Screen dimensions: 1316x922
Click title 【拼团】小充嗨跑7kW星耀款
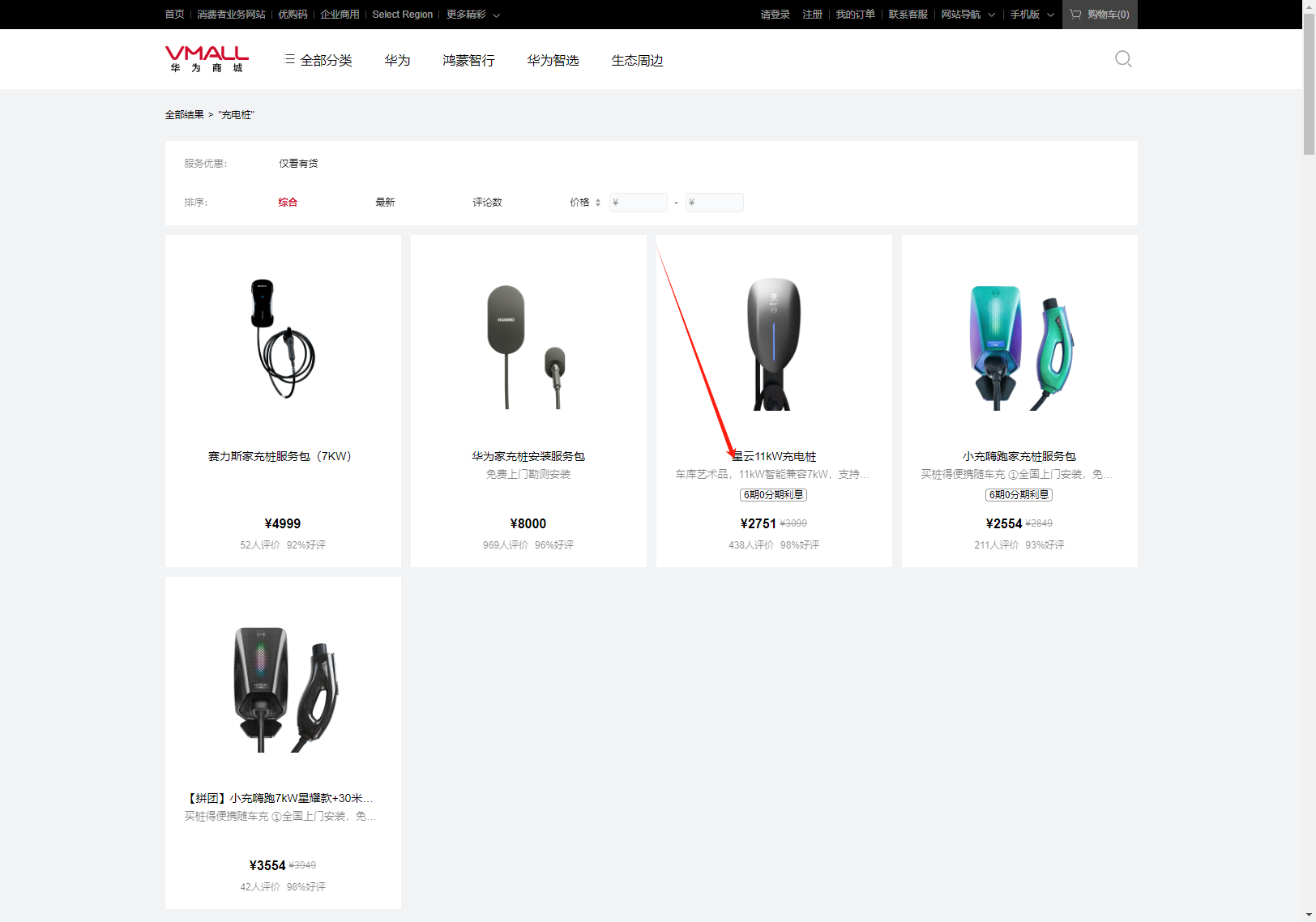280,798
